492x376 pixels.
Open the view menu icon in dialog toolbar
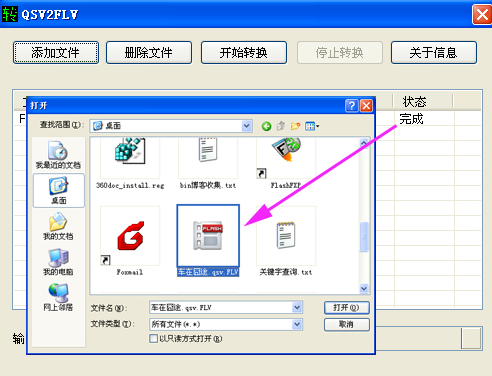point(312,126)
